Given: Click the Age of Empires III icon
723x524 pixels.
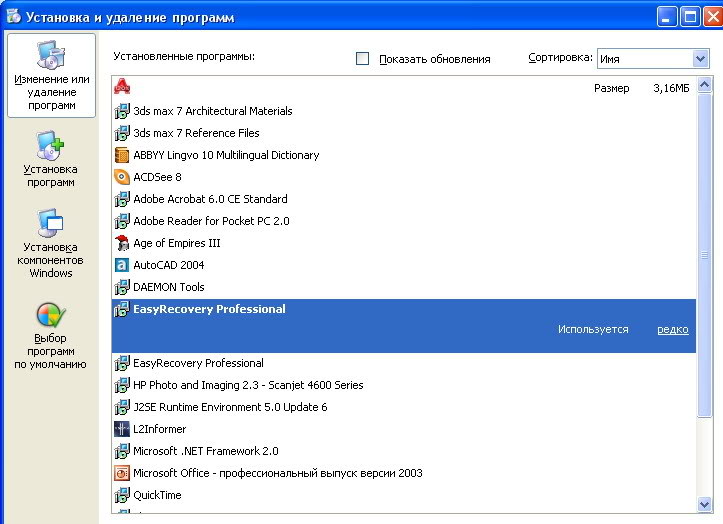Looking at the screenshot, I should [122, 243].
